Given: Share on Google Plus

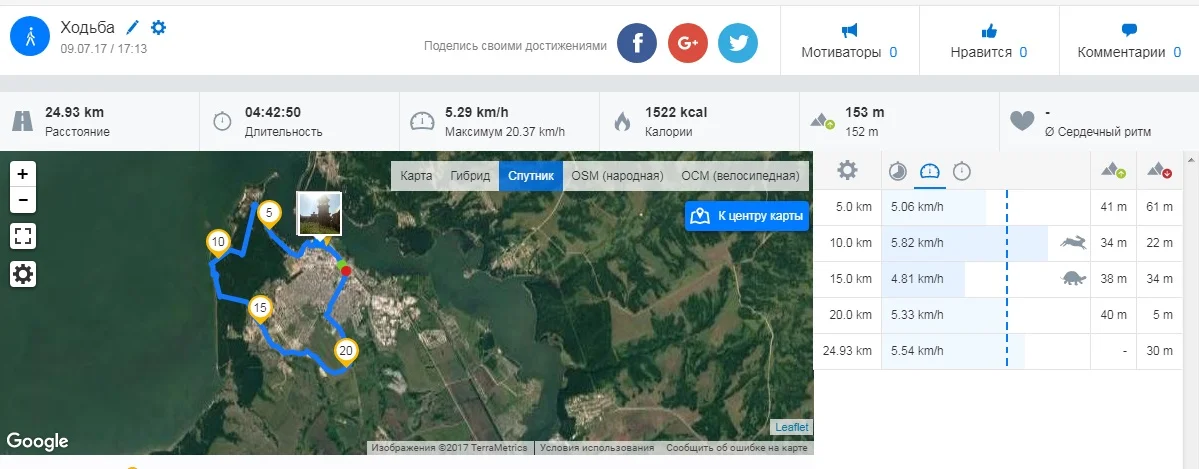Looking at the screenshot, I should pos(687,43).
